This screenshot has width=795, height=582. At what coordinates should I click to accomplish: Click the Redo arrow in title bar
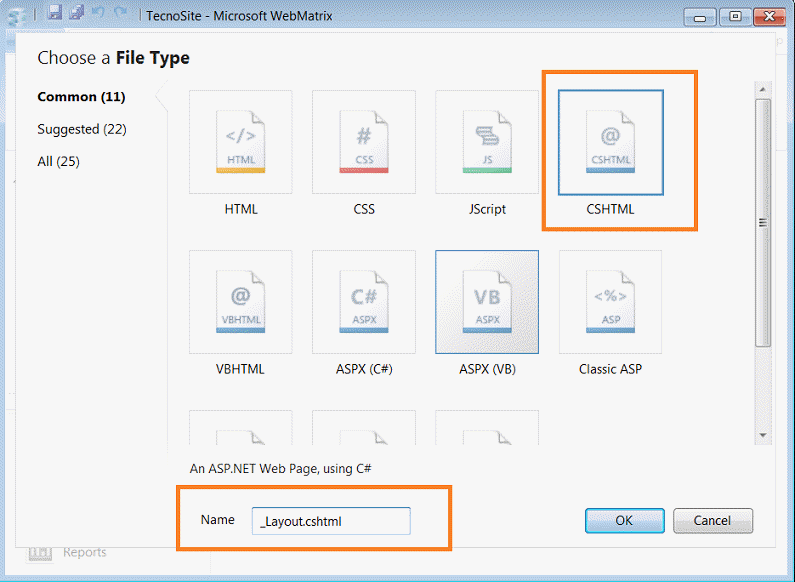coord(120,12)
